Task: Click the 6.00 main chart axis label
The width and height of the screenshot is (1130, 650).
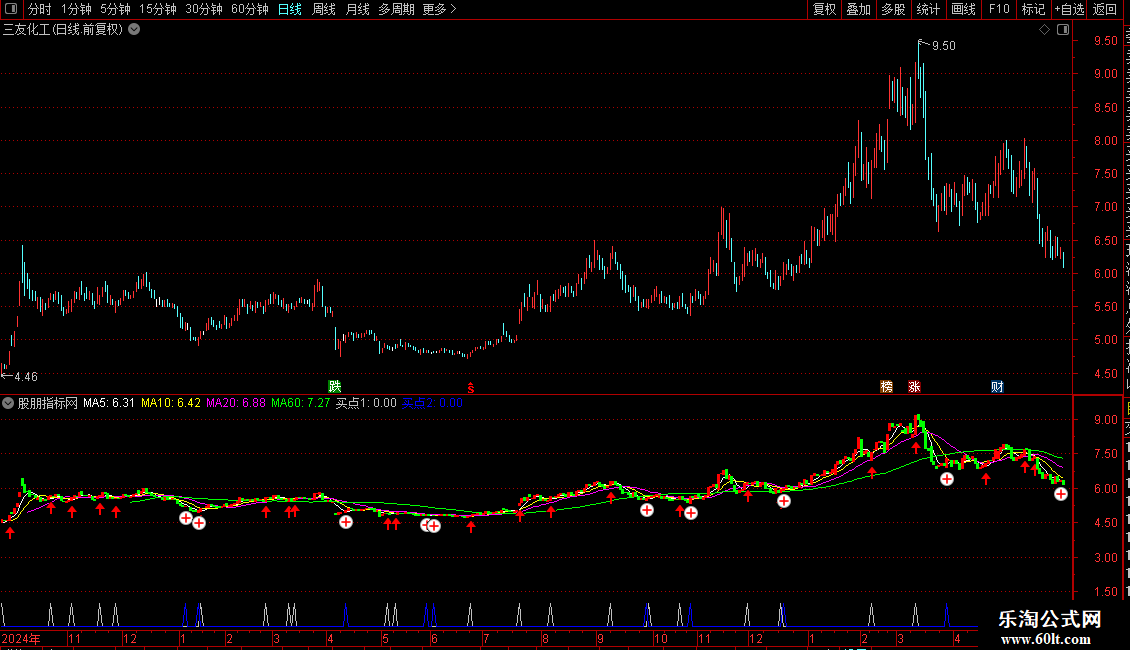Action: coord(1105,274)
